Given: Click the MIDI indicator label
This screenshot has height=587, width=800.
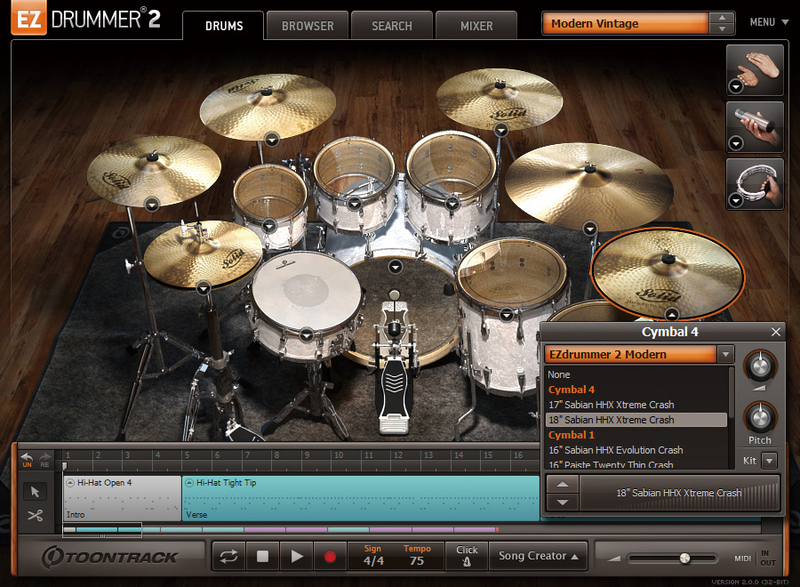Looking at the screenshot, I should tap(742, 558).
